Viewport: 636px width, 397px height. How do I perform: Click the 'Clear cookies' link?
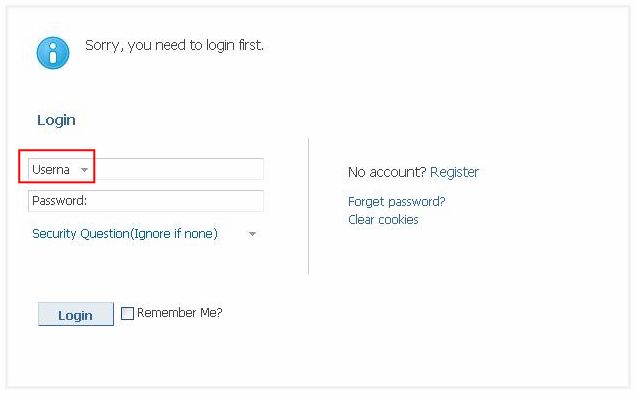click(x=383, y=219)
